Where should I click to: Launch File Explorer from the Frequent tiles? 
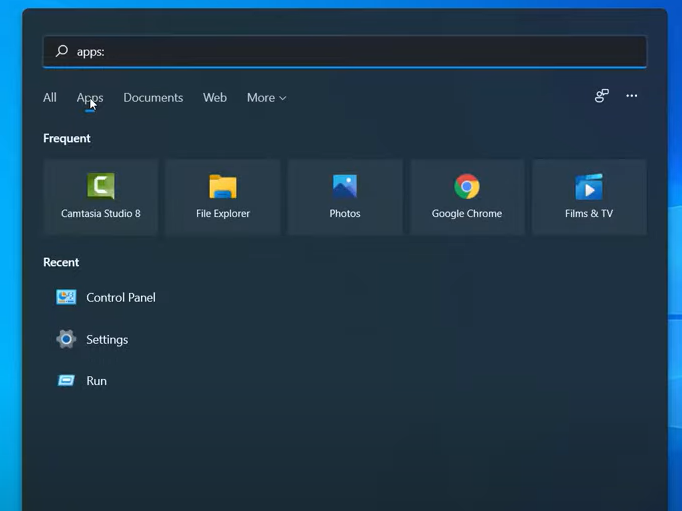pos(222,196)
